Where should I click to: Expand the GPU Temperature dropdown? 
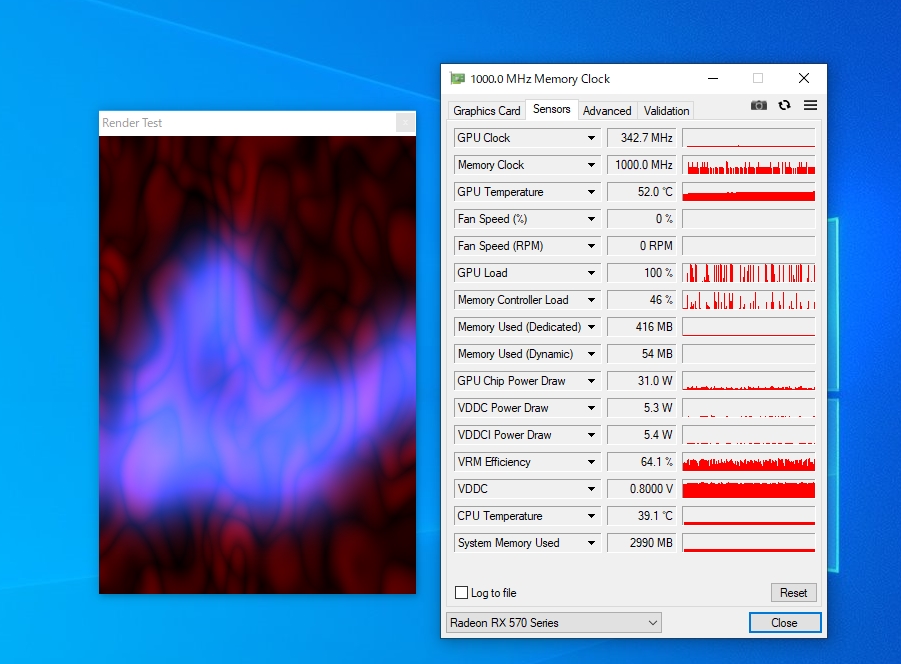pyautogui.click(x=591, y=192)
